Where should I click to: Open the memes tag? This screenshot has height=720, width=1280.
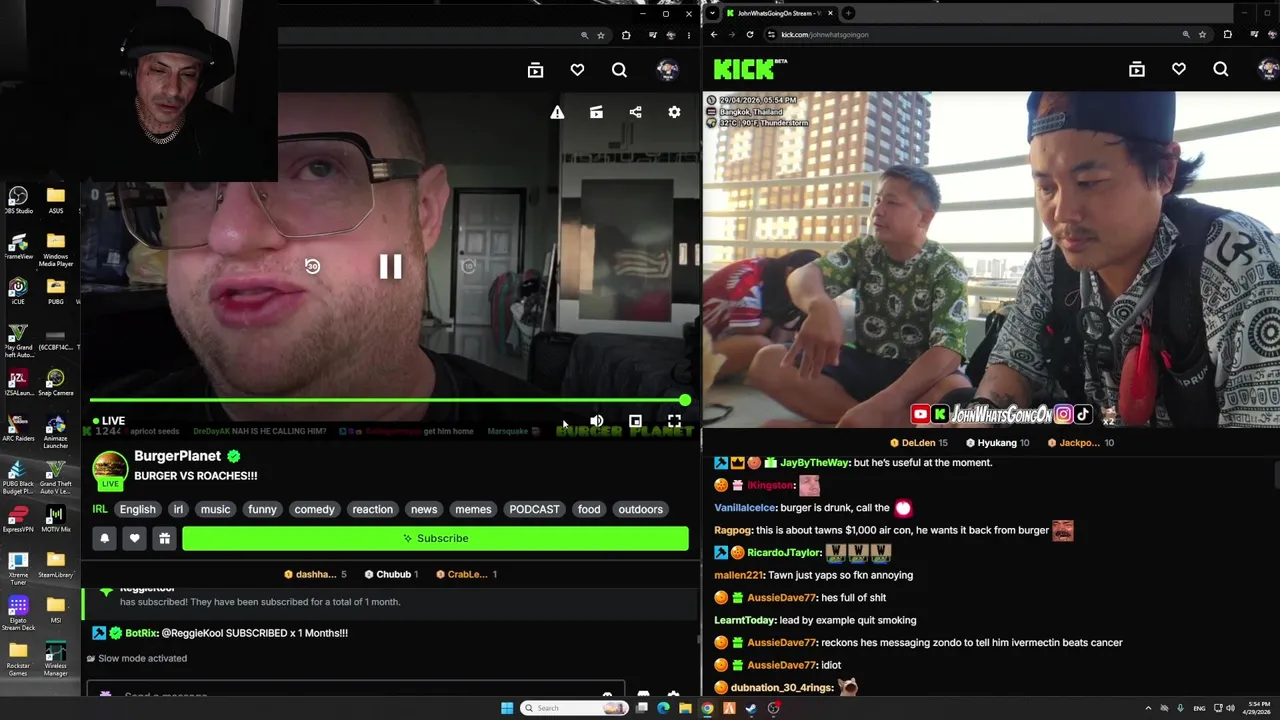pos(473,509)
